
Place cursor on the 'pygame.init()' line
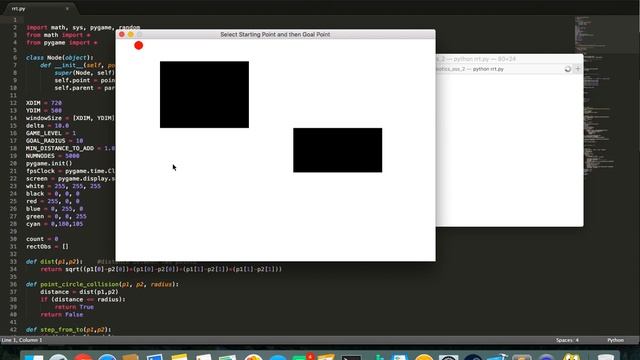[49, 163]
